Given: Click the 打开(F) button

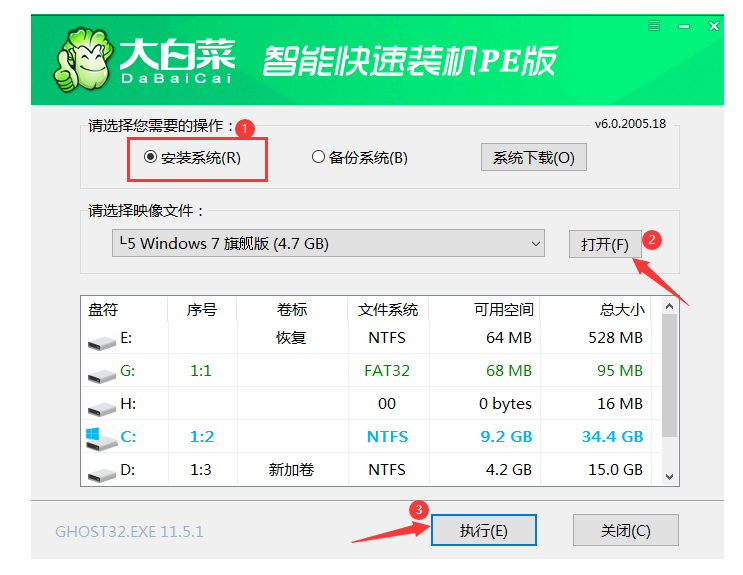Looking at the screenshot, I should pyautogui.click(x=605, y=245).
